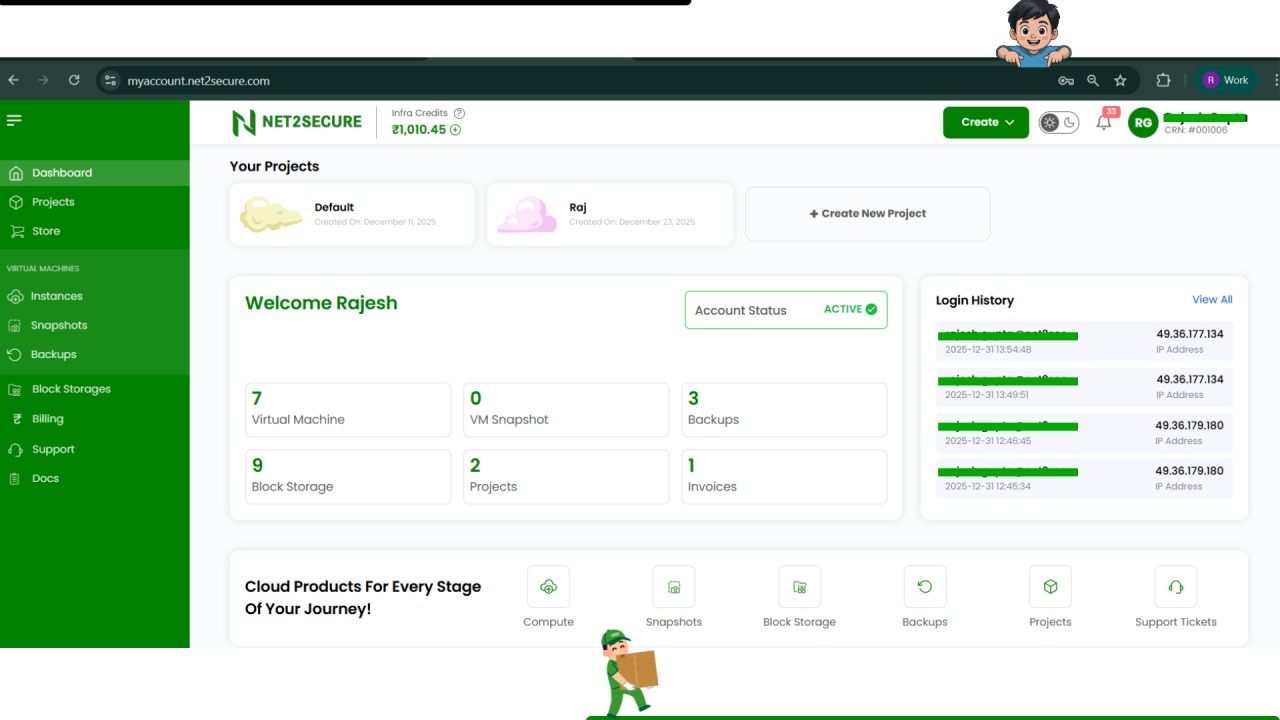Image resolution: width=1280 pixels, height=720 pixels.
Task: Click the Create New Project button
Action: (868, 213)
